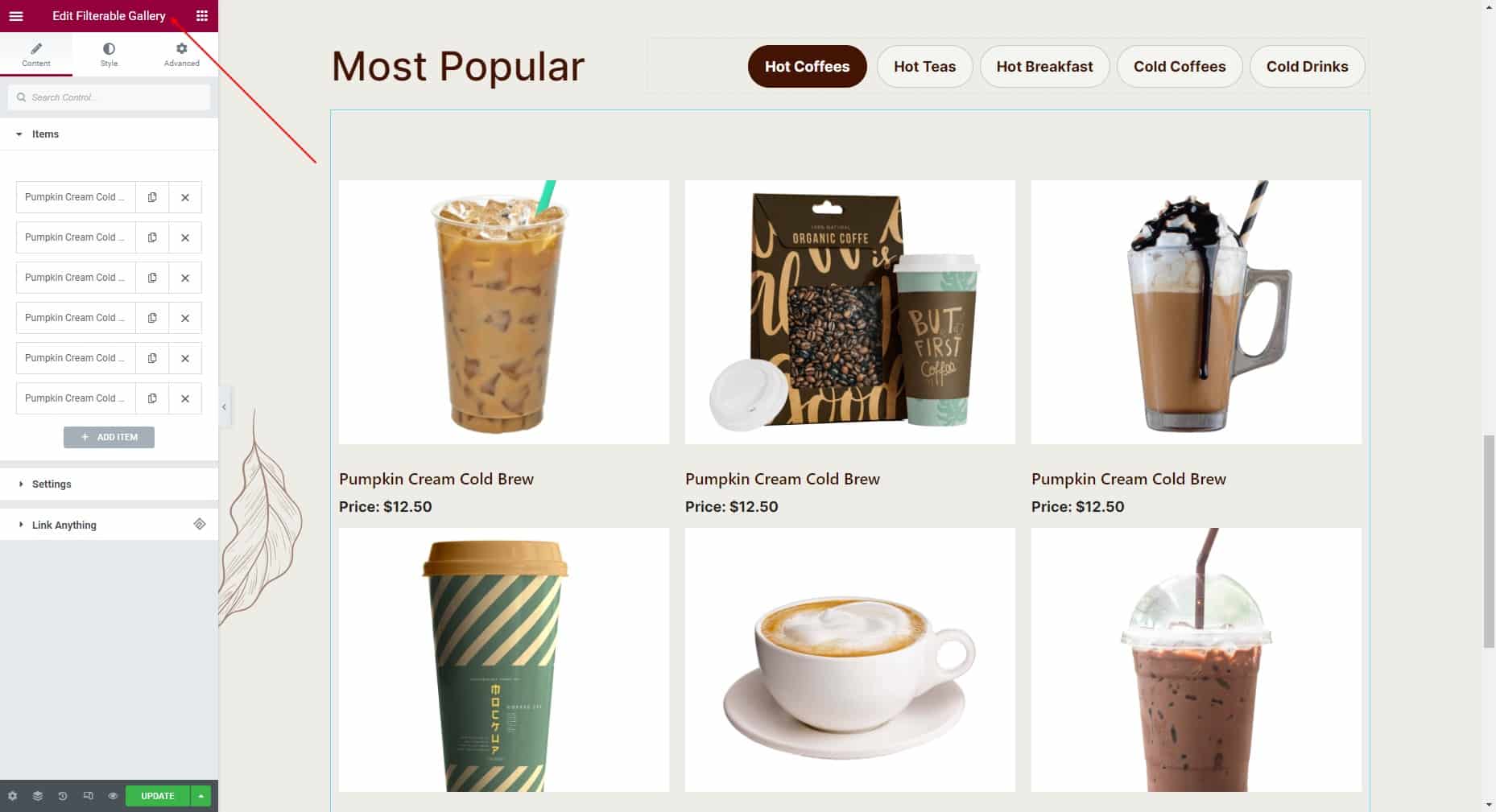Duplicate the first Pumpkin Cream Cold item
This screenshot has height=812, width=1496.
[152, 197]
